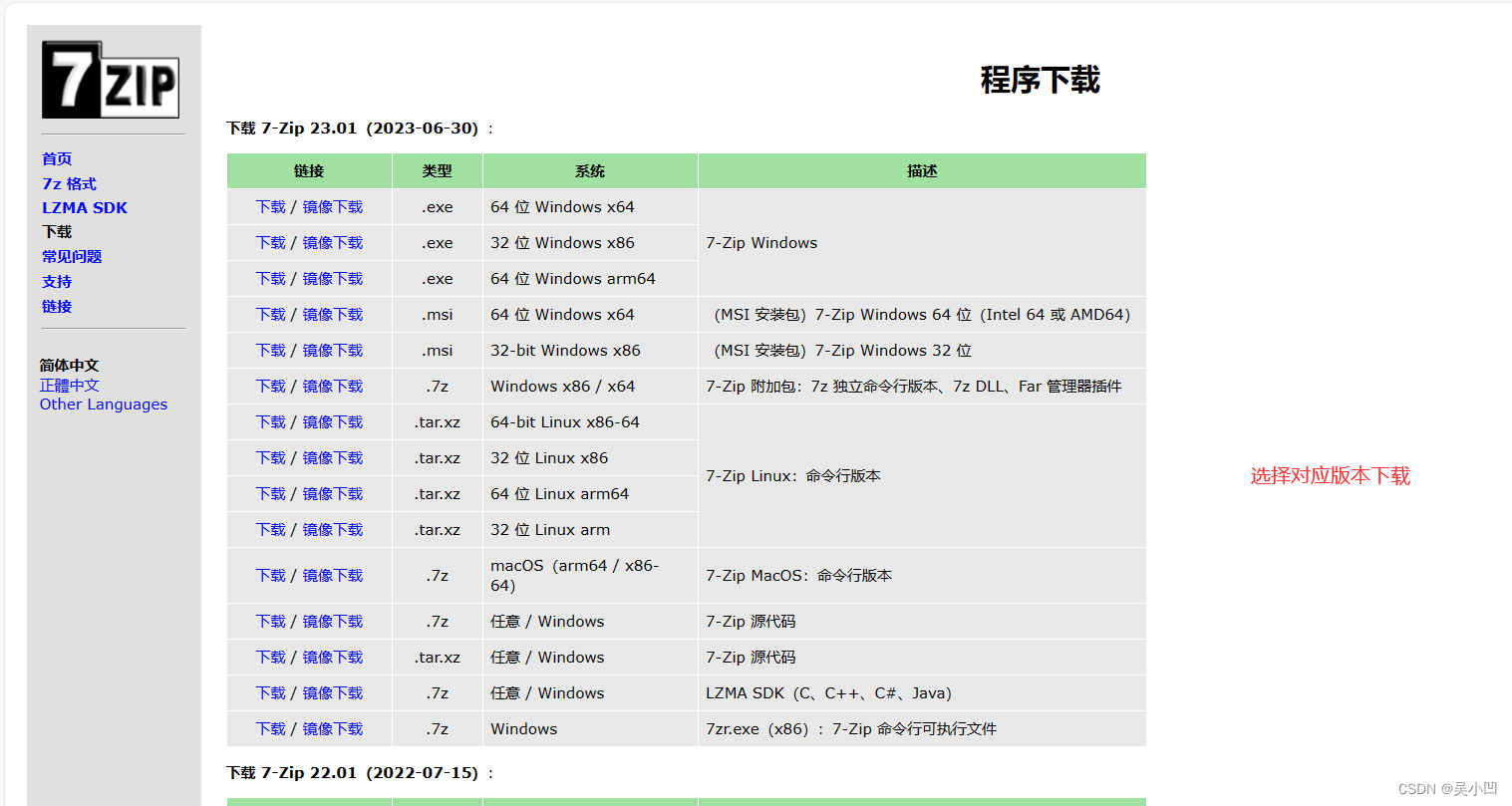Click the 类型 column header

point(437,170)
